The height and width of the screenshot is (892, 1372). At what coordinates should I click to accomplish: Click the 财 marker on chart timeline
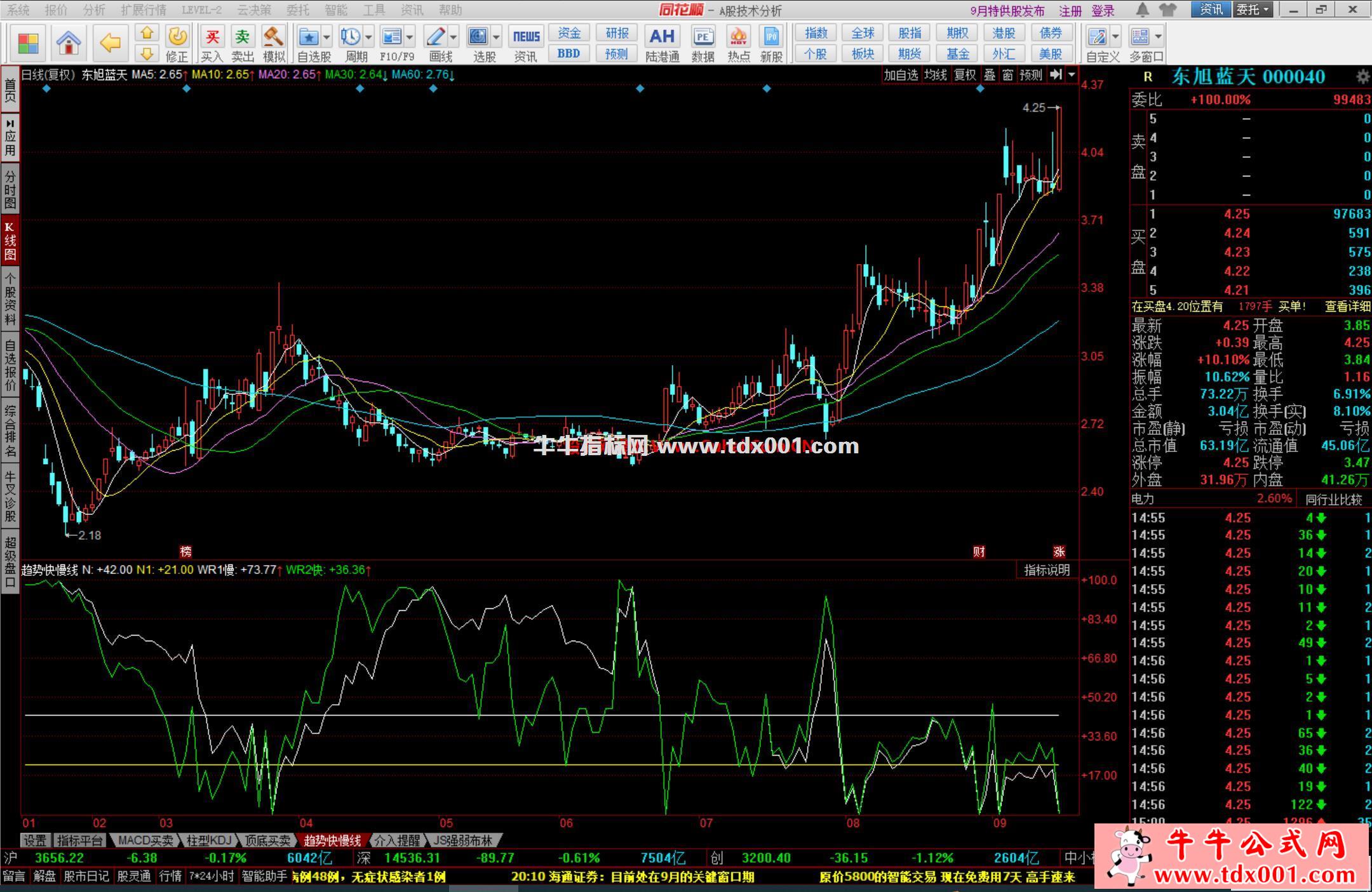(x=979, y=551)
